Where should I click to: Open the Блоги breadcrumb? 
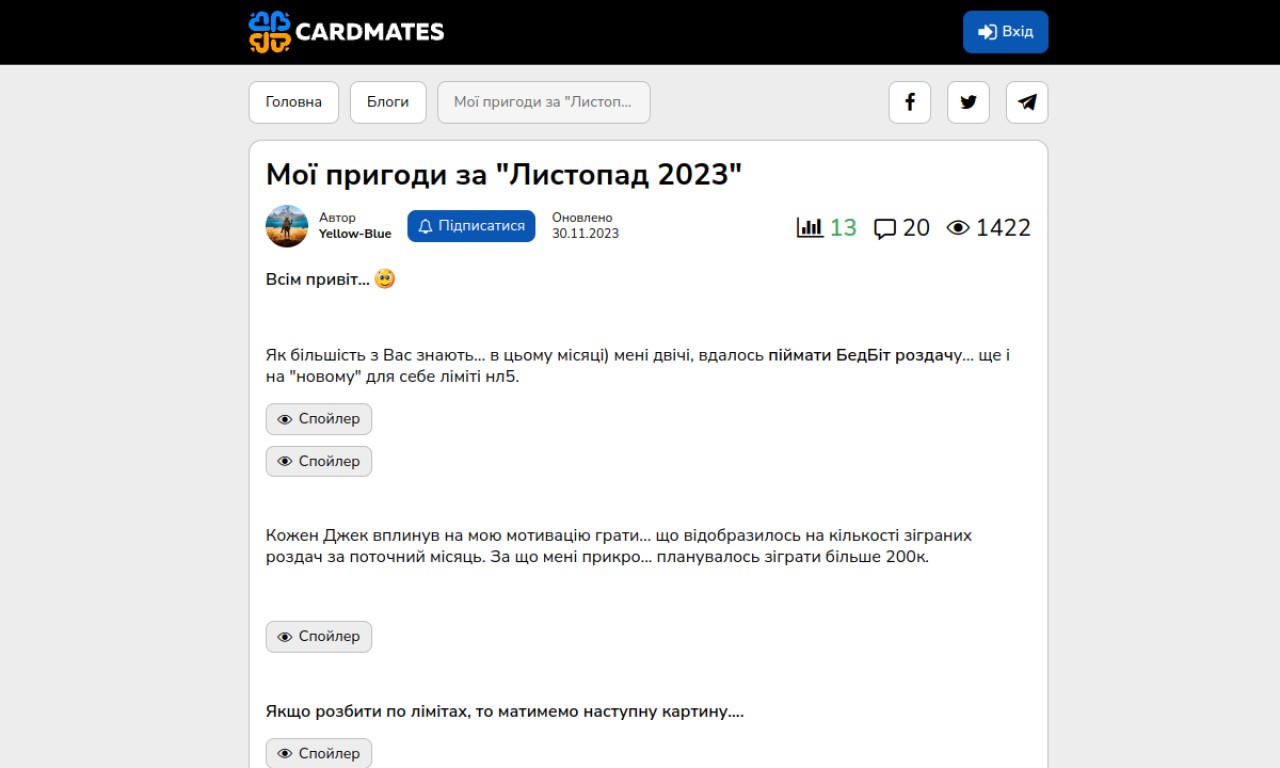pos(388,102)
